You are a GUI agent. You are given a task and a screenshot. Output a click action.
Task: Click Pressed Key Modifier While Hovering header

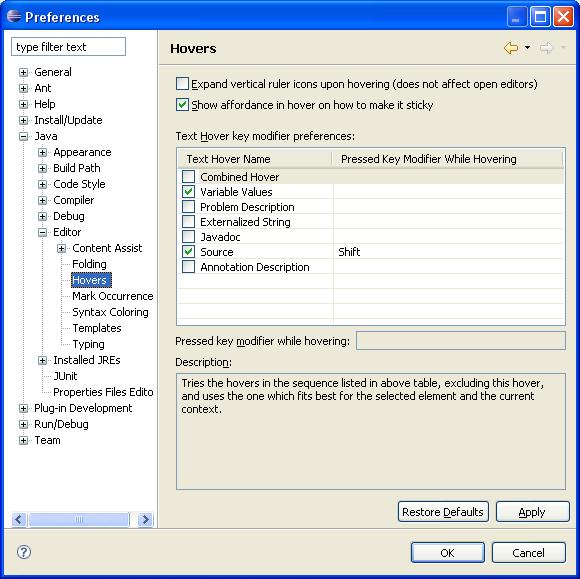click(447, 159)
